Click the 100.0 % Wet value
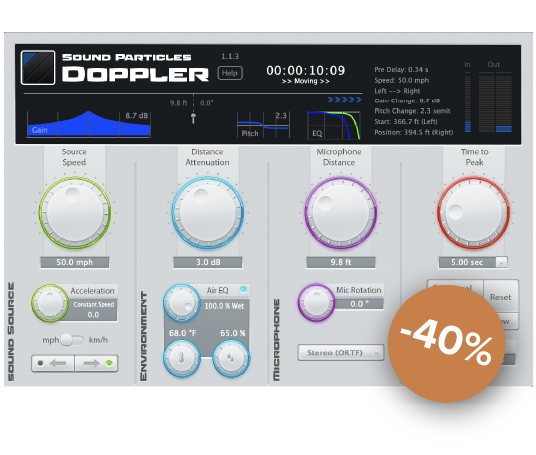536x455 pixels. pyautogui.click(x=224, y=306)
